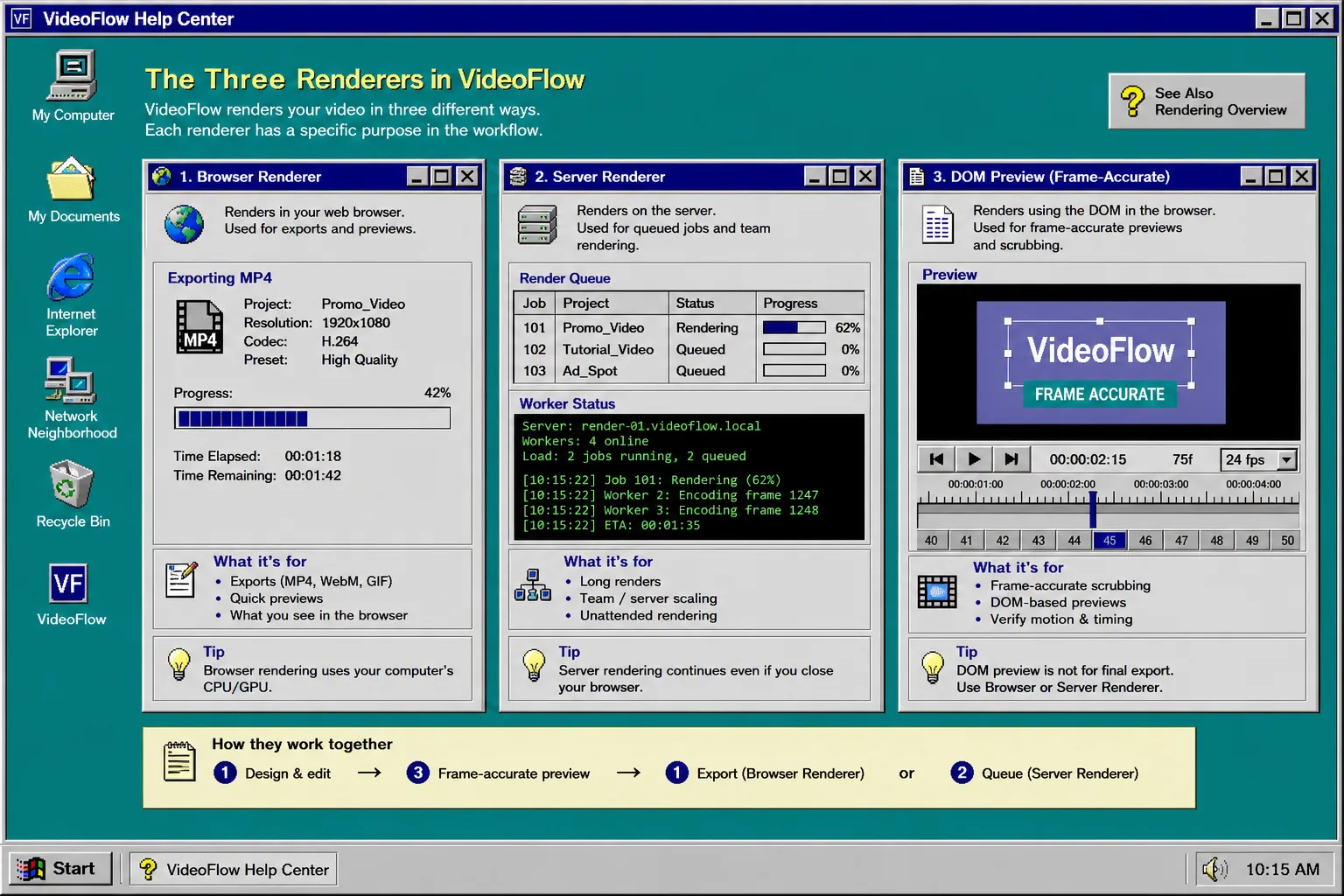Screen dimensions: 1344x896
Task: Click the 00:00:03:00 timeline label
Action: click(1160, 484)
